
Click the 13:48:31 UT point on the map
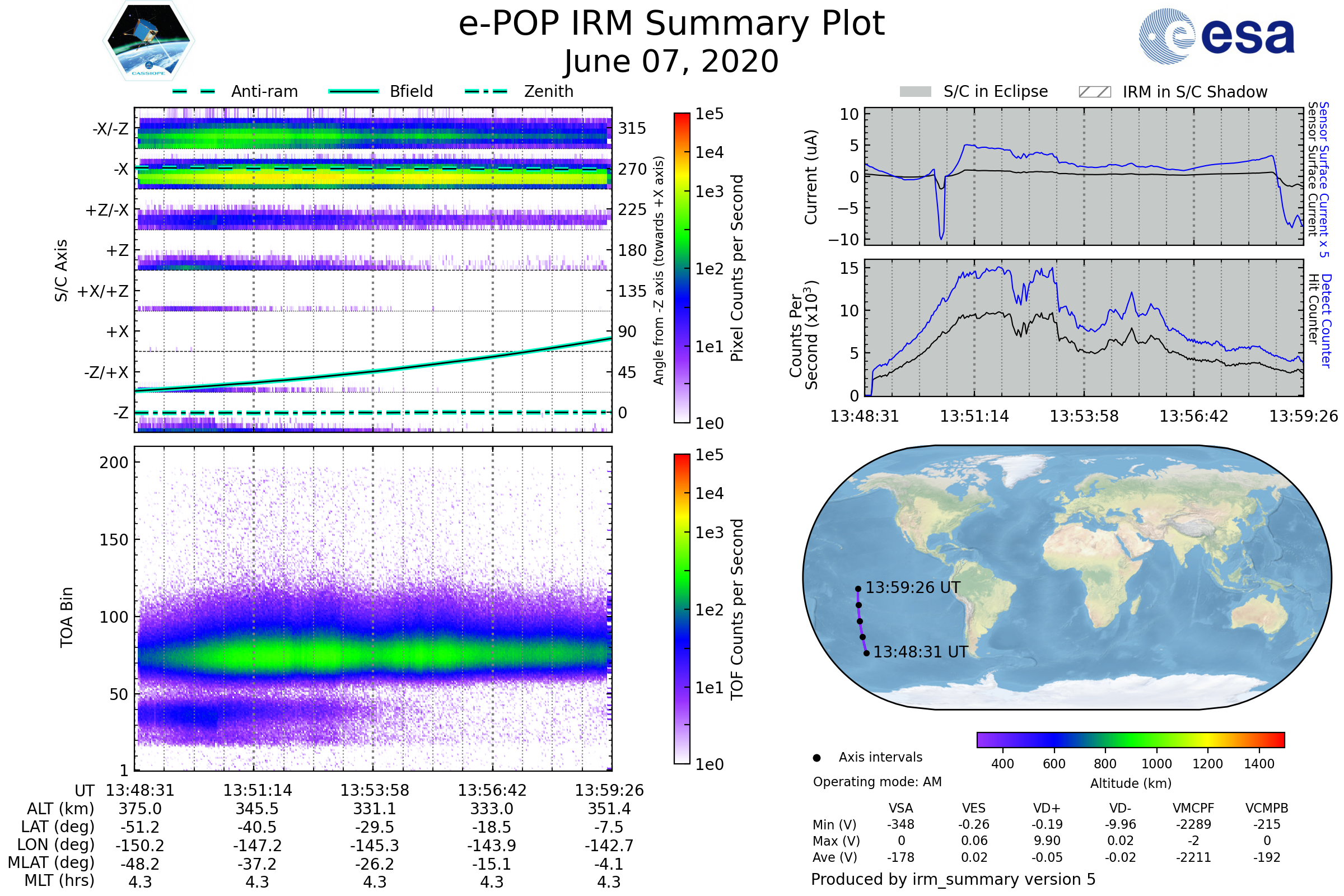pyautogui.click(x=866, y=653)
